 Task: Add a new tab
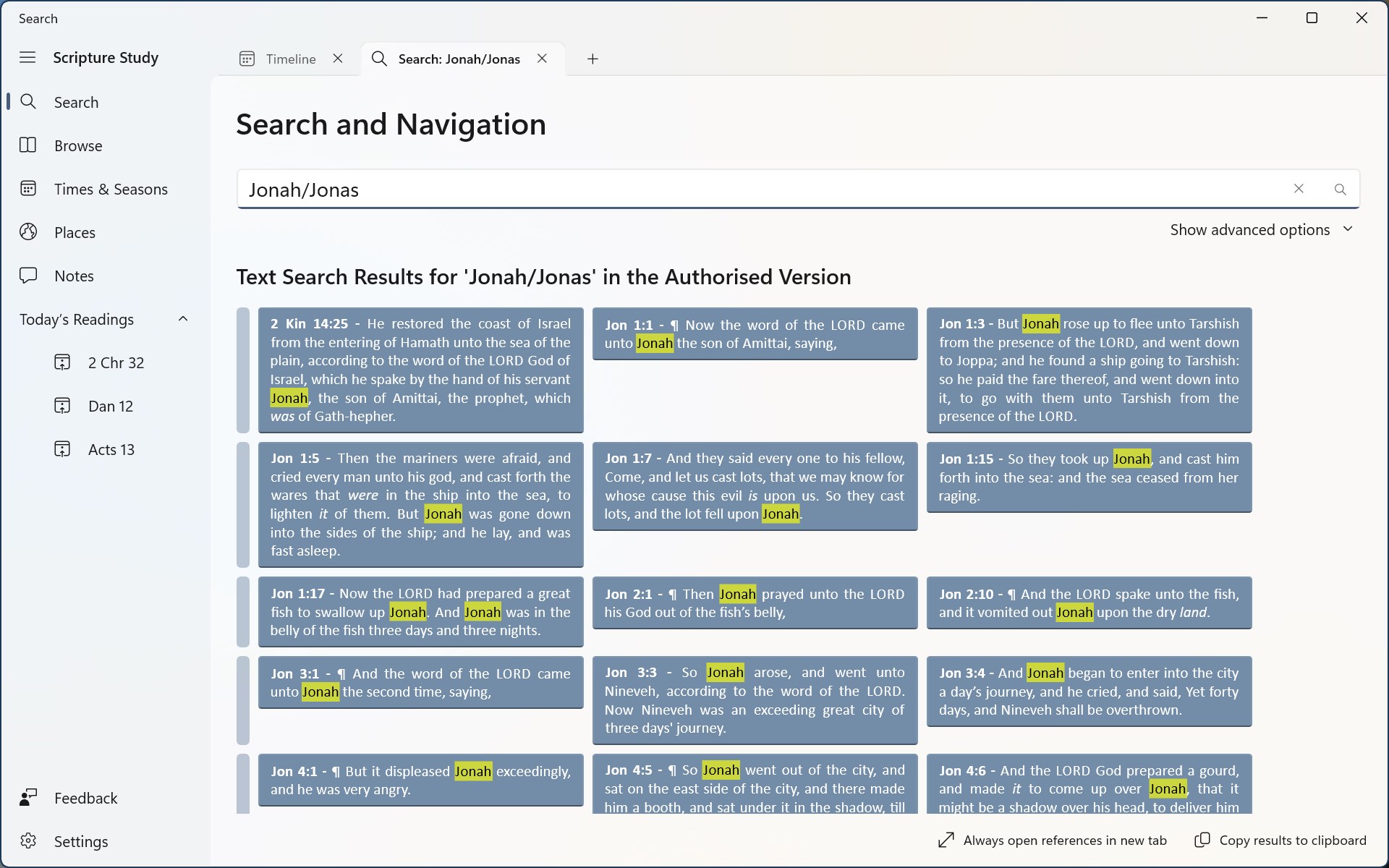[x=592, y=59]
